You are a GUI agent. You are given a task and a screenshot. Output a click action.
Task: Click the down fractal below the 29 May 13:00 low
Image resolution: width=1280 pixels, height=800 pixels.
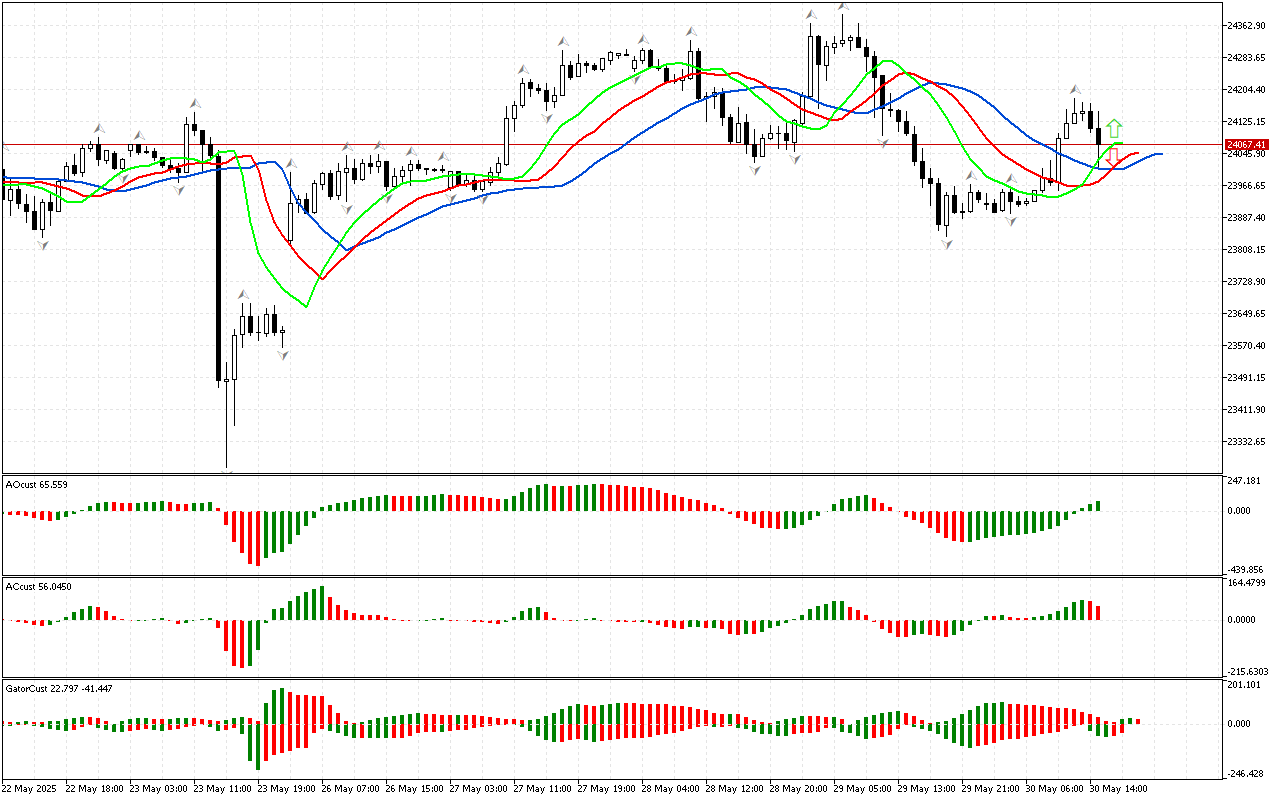(x=946, y=243)
